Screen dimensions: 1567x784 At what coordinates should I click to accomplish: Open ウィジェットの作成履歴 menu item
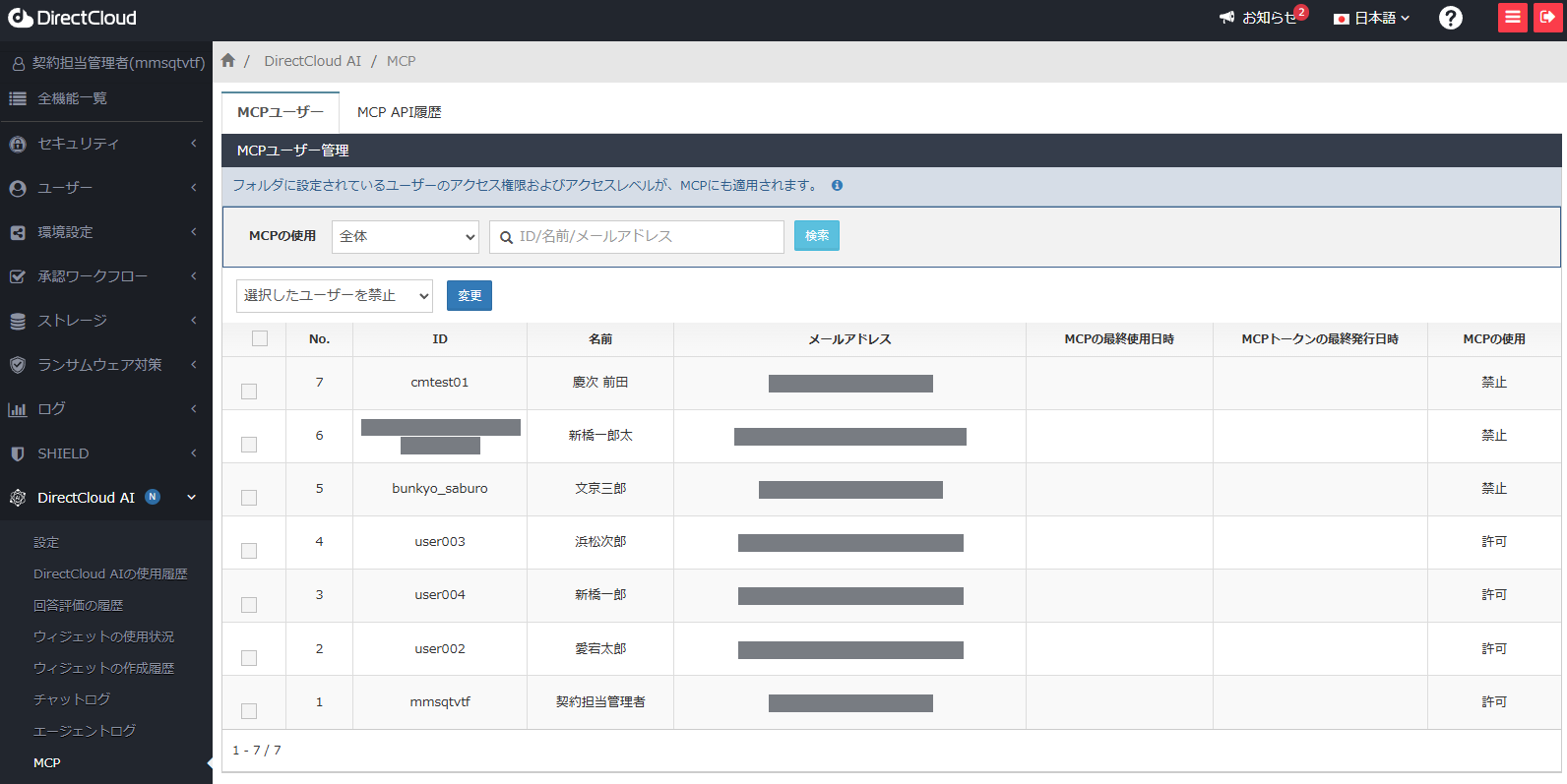tap(103, 668)
